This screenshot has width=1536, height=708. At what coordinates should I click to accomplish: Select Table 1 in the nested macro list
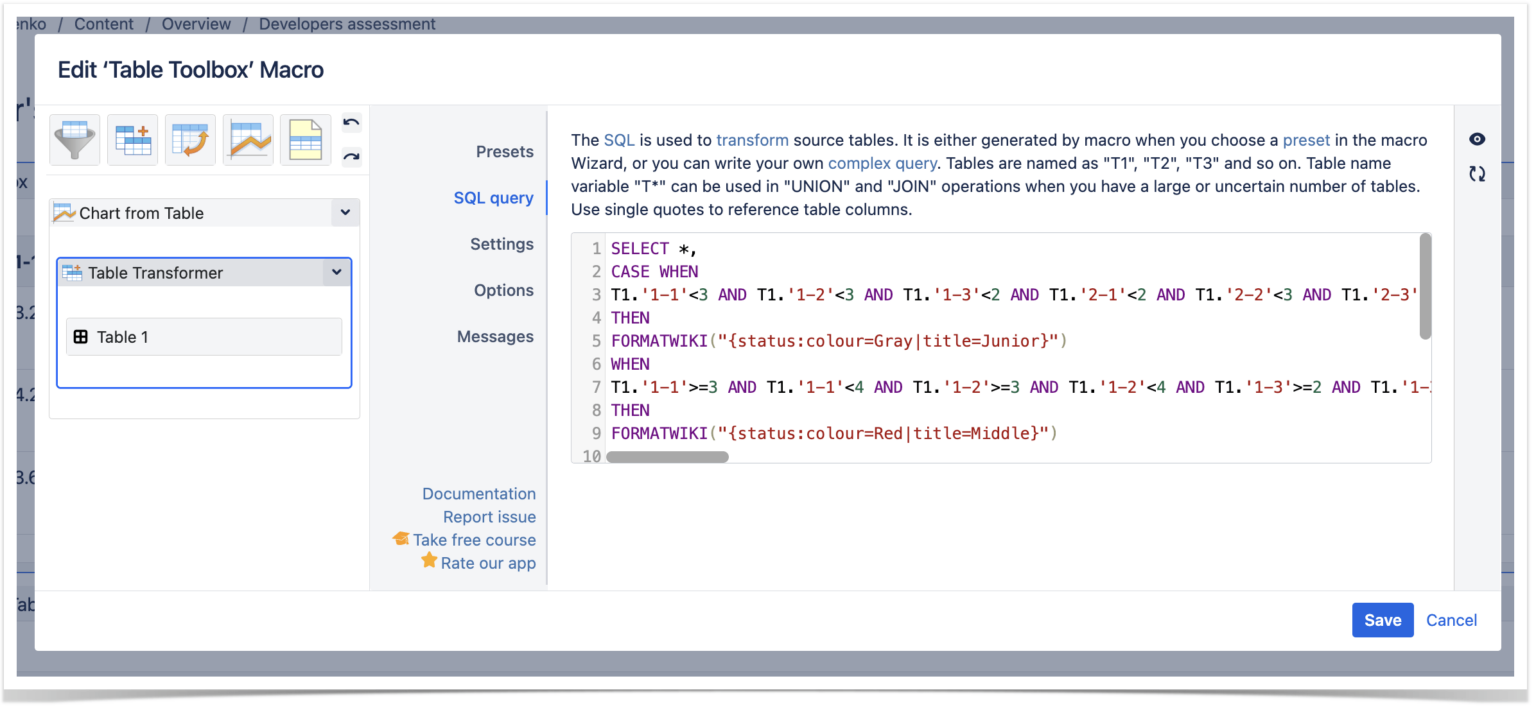tap(203, 337)
